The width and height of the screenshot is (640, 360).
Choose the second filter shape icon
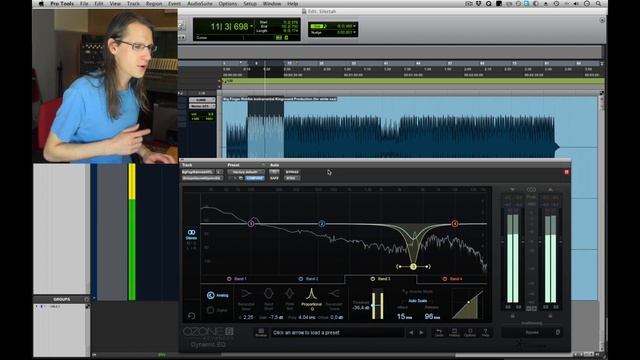pos(269,293)
